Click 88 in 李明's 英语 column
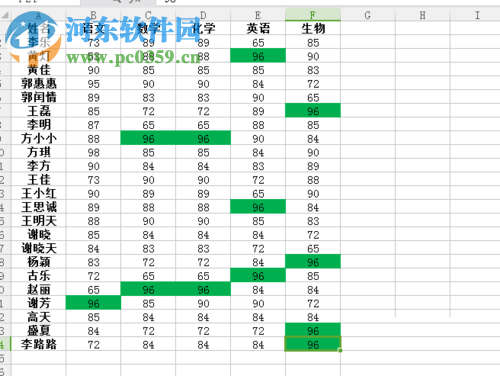This screenshot has height=376, width=500. [x=258, y=125]
